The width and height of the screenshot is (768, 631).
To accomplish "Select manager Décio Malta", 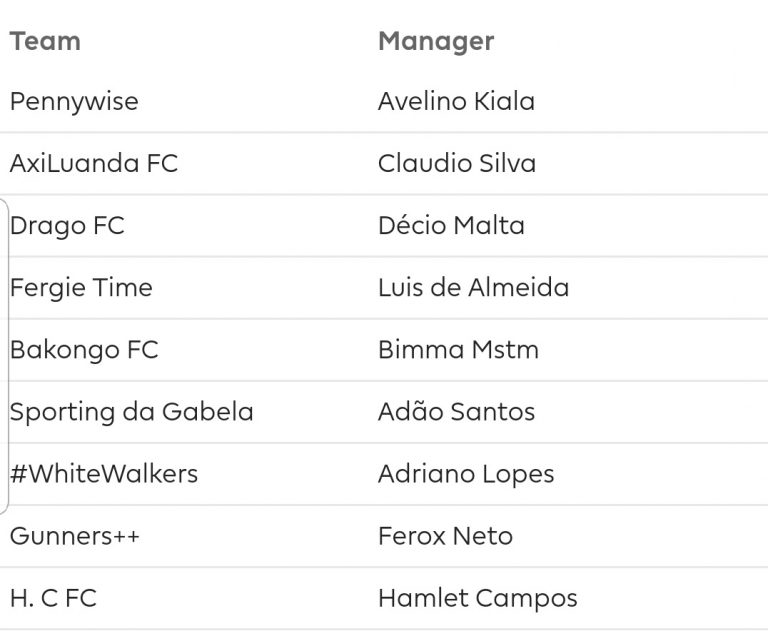I will 451,225.
